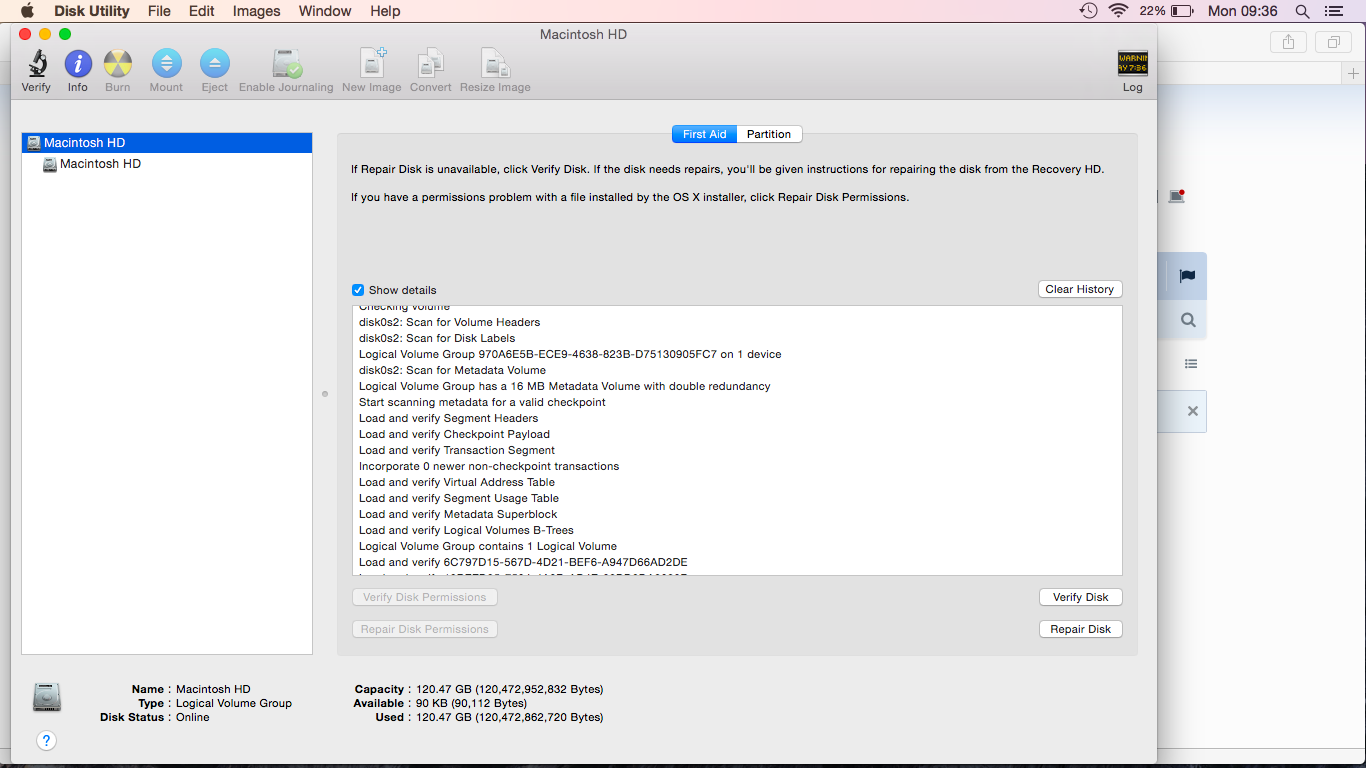
Task: Open the Edit menu
Action: tap(202, 11)
